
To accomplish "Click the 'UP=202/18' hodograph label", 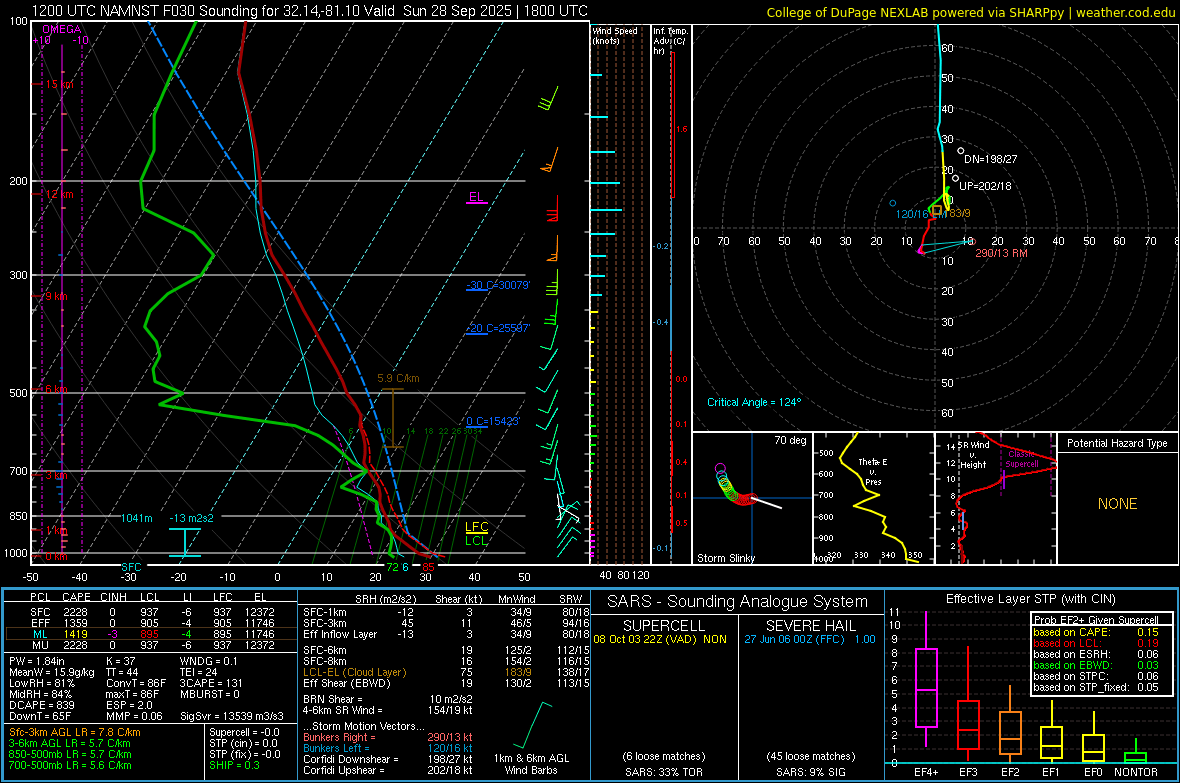I will coord(985,186).
